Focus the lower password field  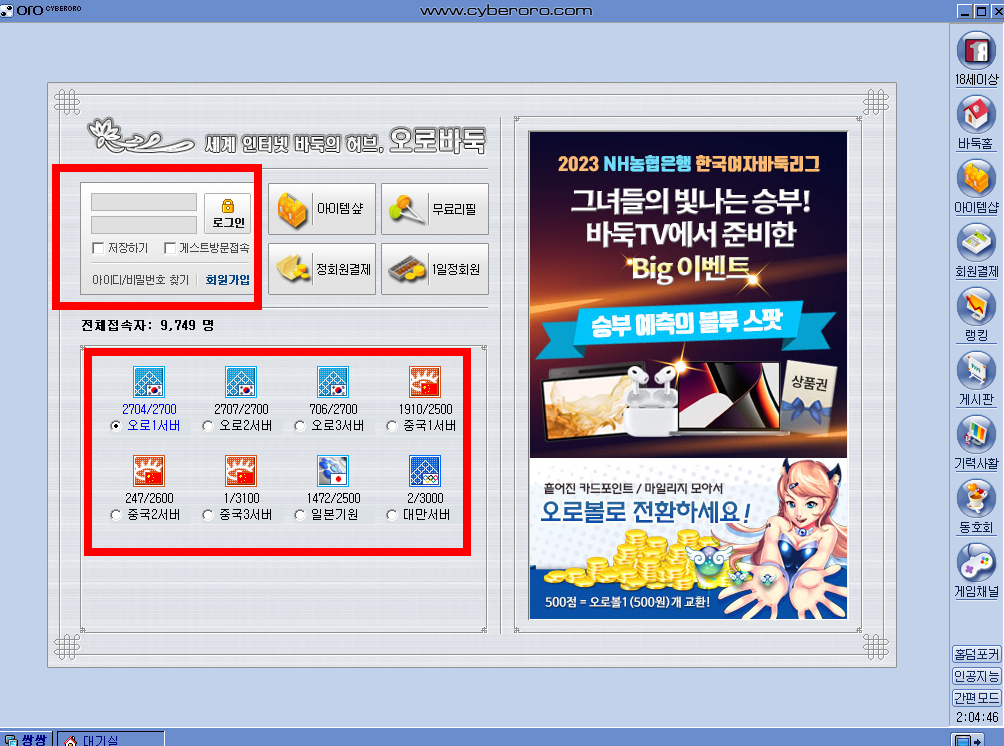coord(144,225)
